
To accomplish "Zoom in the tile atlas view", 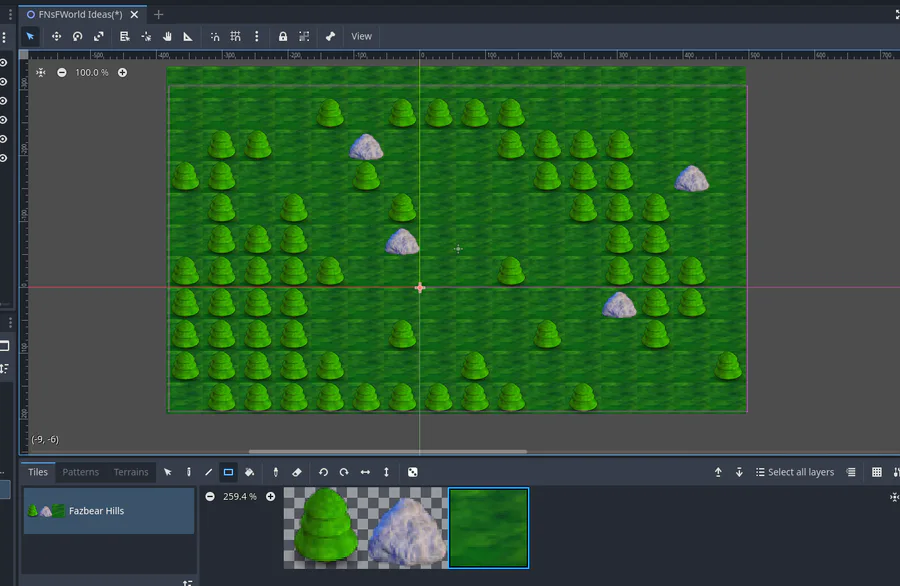I will (270, 496).
